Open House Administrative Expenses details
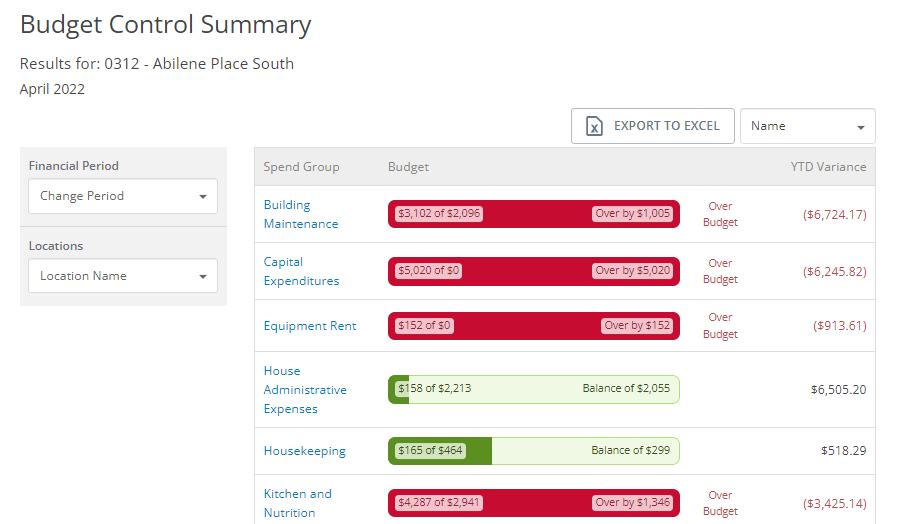 tap(305, 389)
